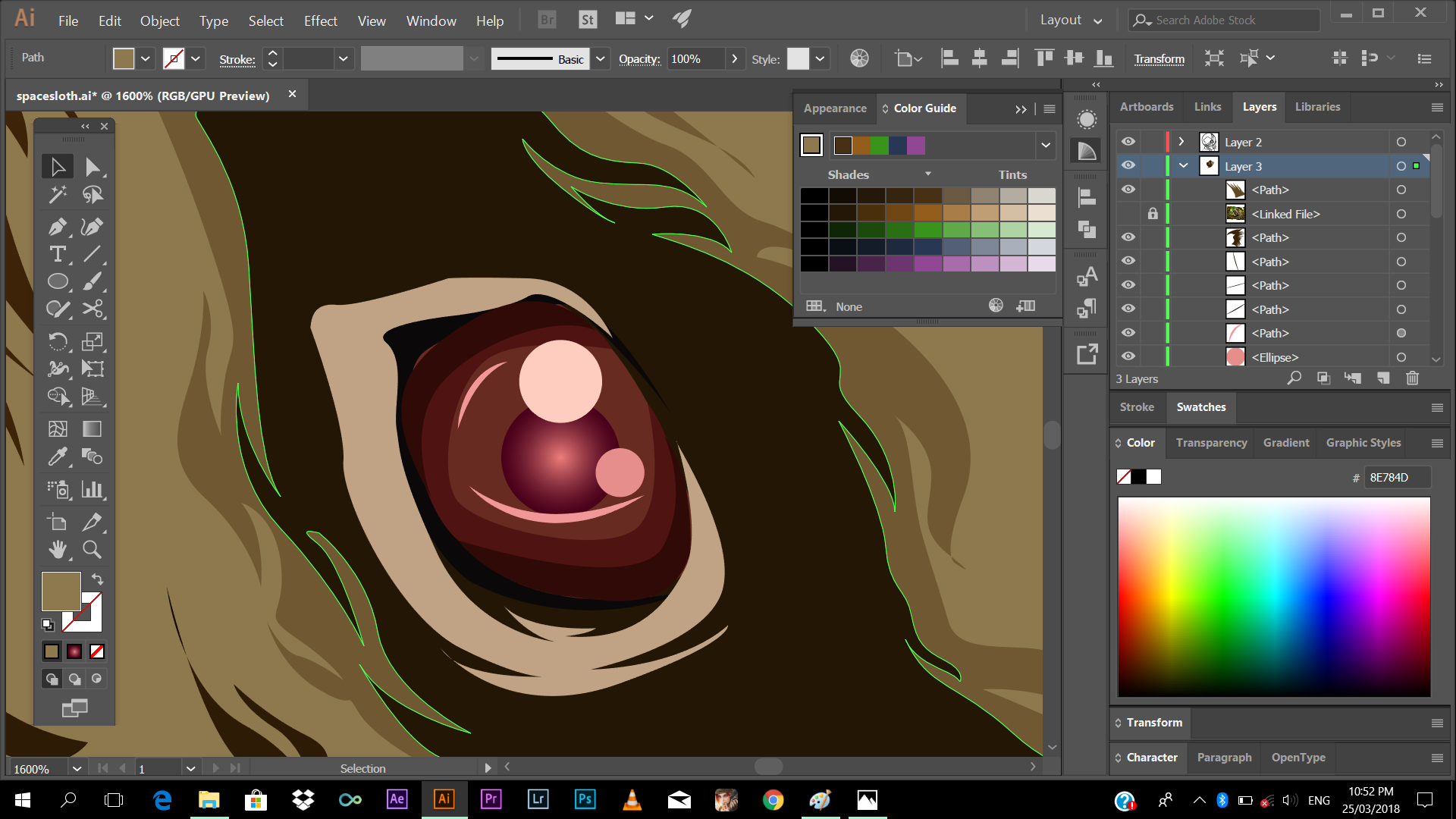Set color mode to None below toolbar
The height and width of the screenshot is (819, 1456).
[x=97, y=651]
